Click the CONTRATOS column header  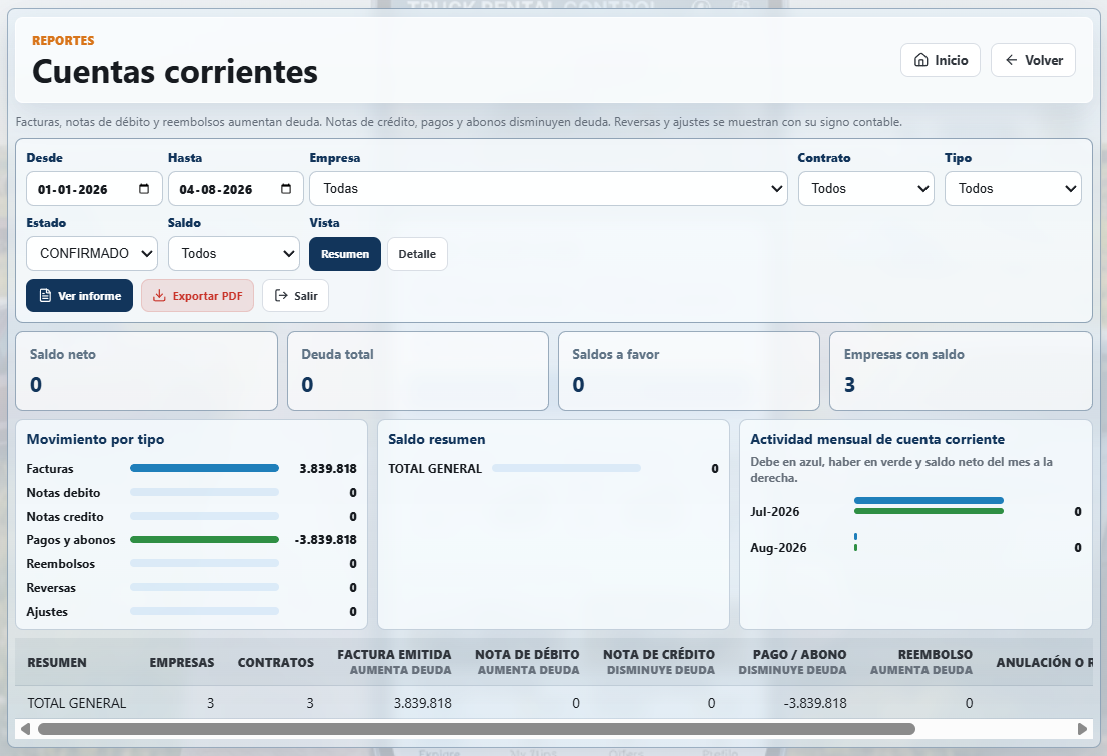point(275,663)
